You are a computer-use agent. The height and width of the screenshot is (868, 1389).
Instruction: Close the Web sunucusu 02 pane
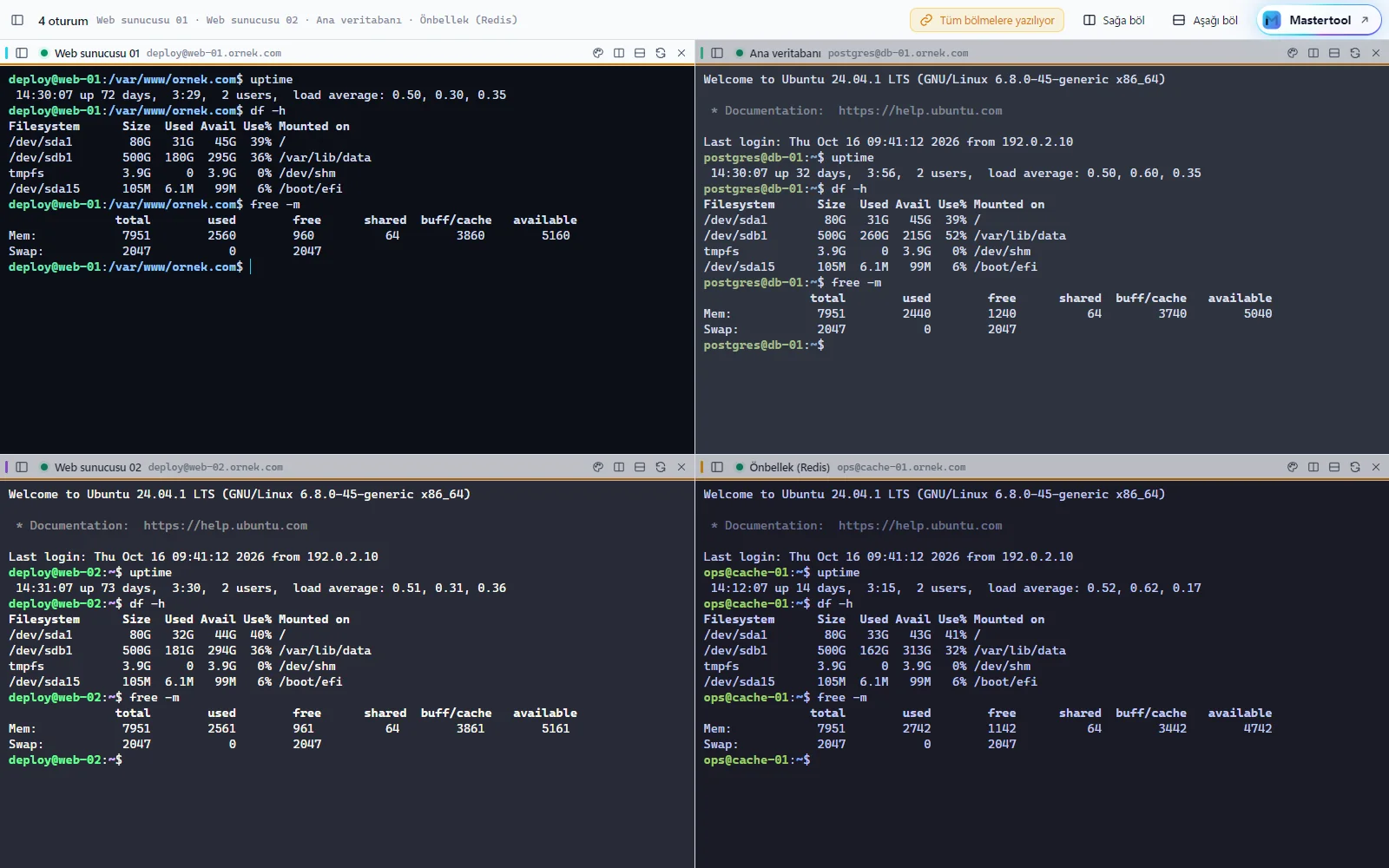pyautogui.click(x=681, y=467)
